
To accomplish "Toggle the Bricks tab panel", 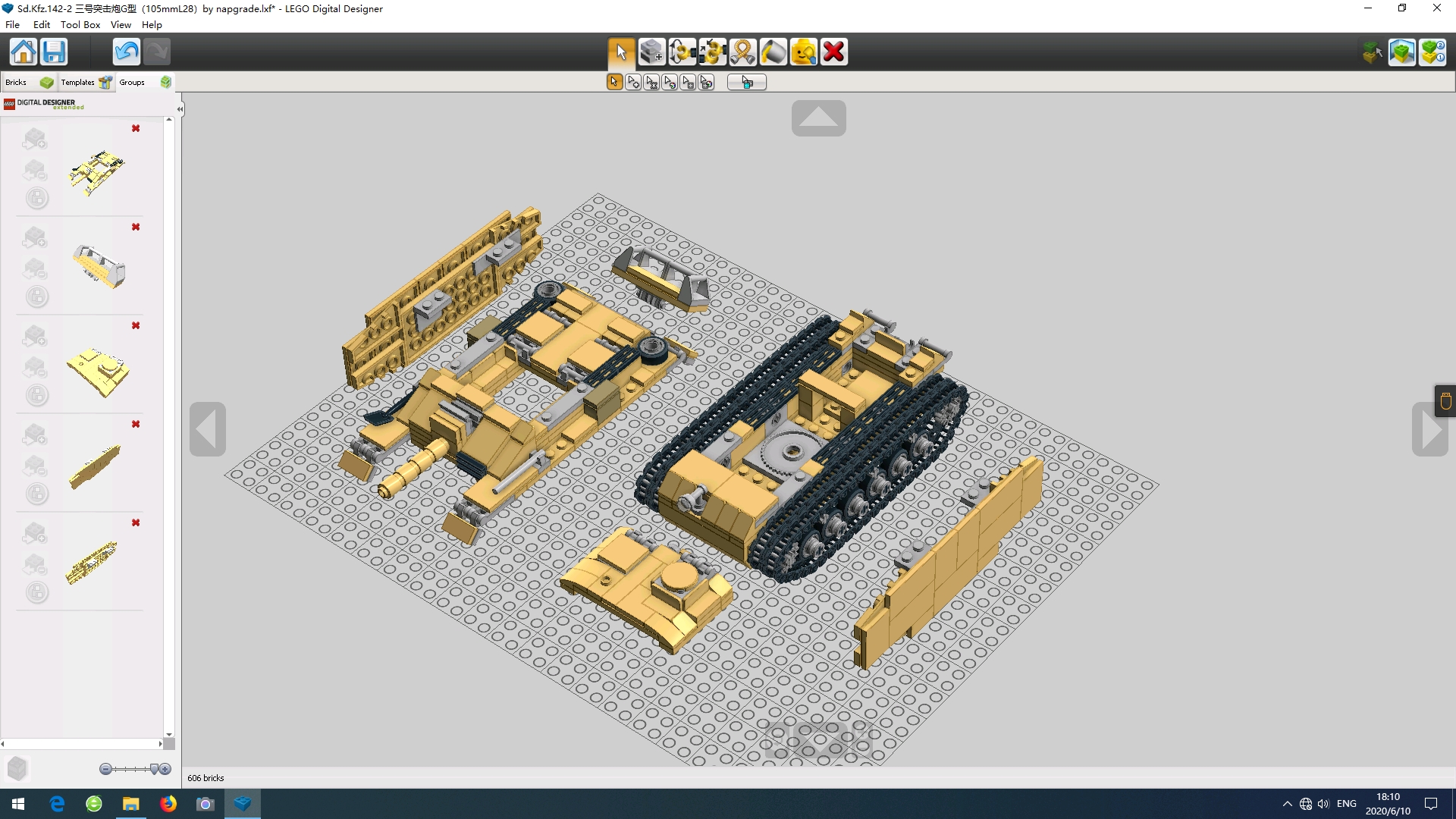I will pos(16,82).
